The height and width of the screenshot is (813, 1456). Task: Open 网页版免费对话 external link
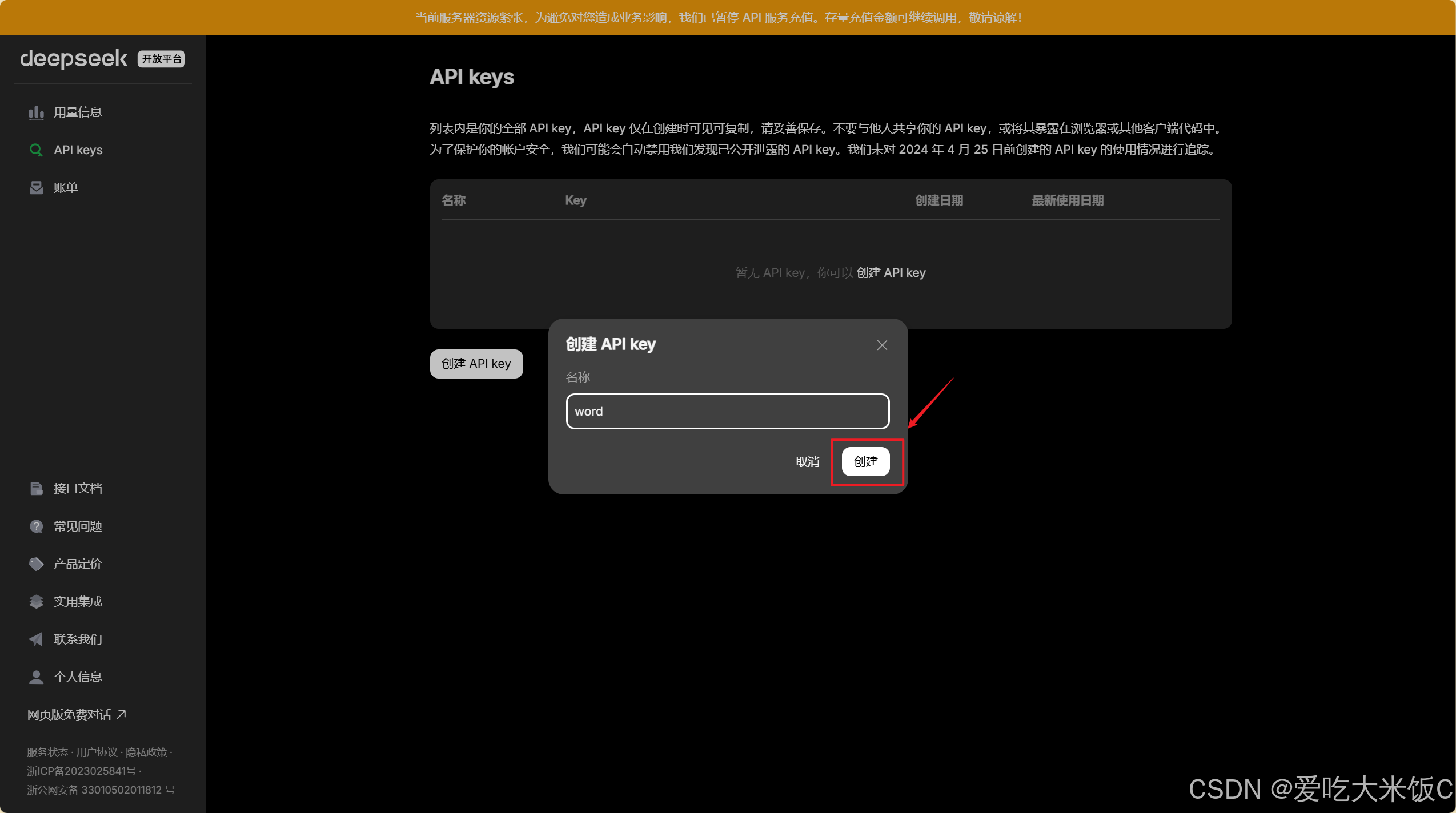coord(77,715)
